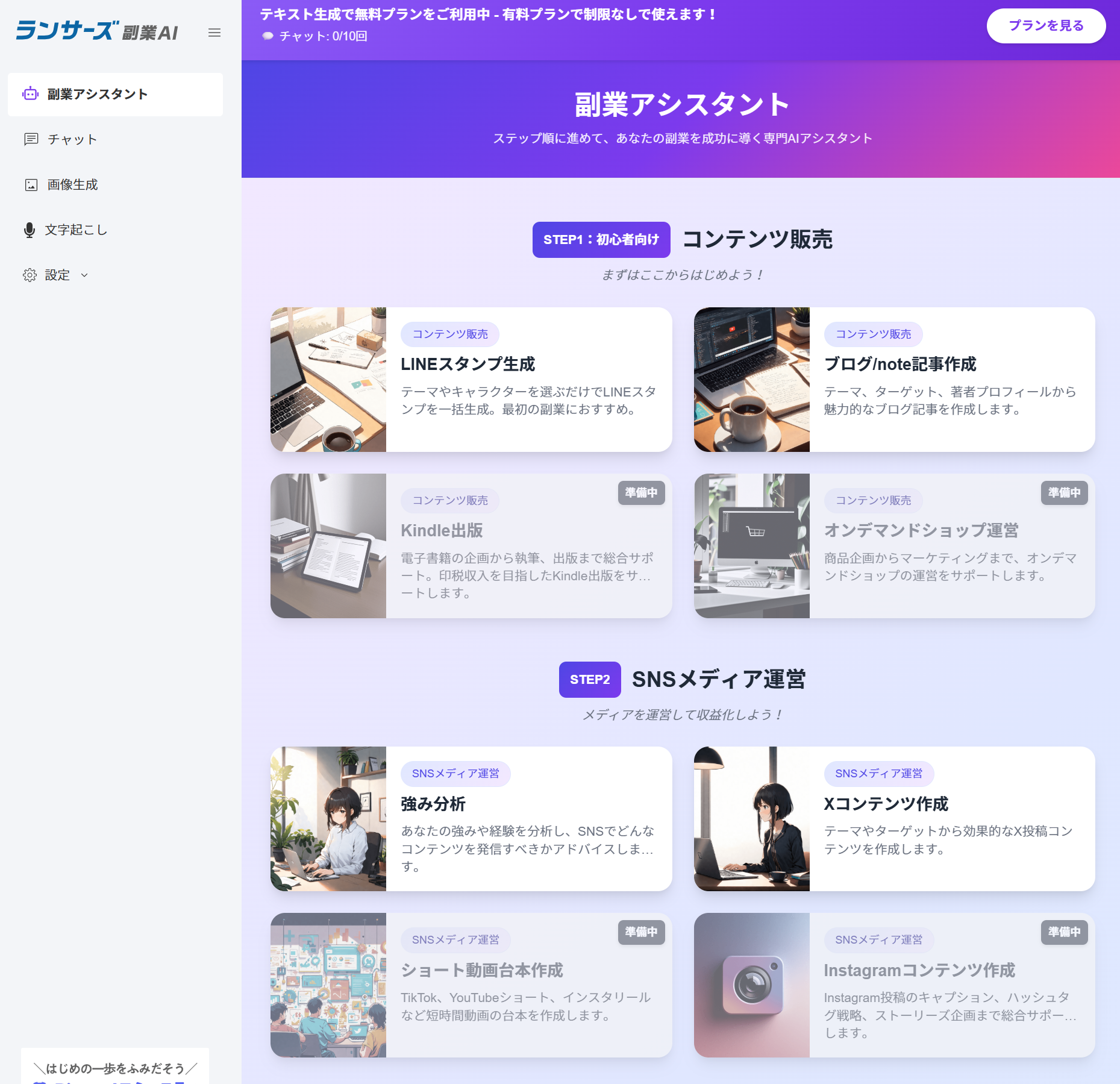
Task: Click the image generation icon in sidebar
Action: pyautogui.click(x=31, y=185)
